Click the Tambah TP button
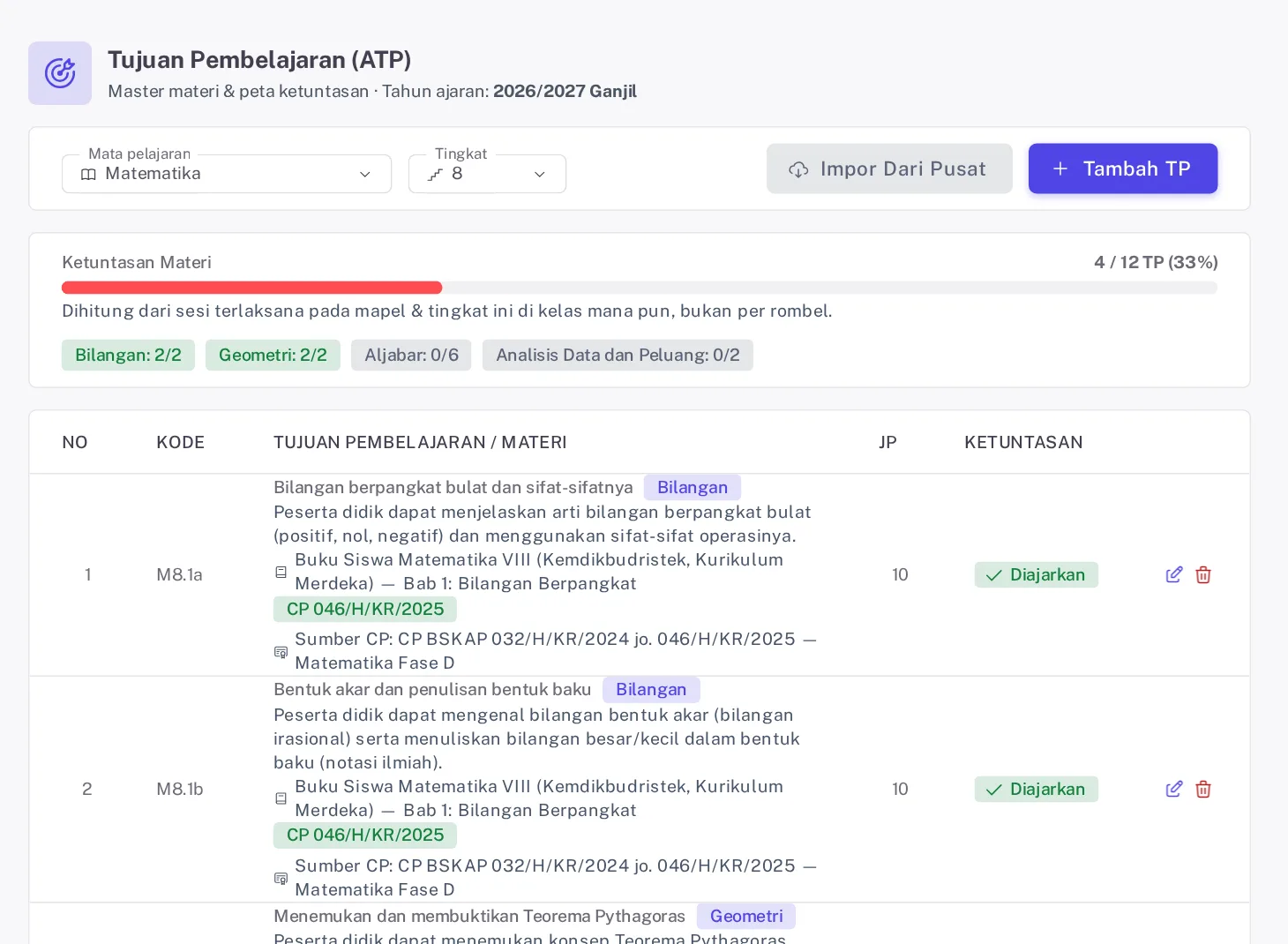The width and height of the screenshot is (1288, 944). point(1123,169)
